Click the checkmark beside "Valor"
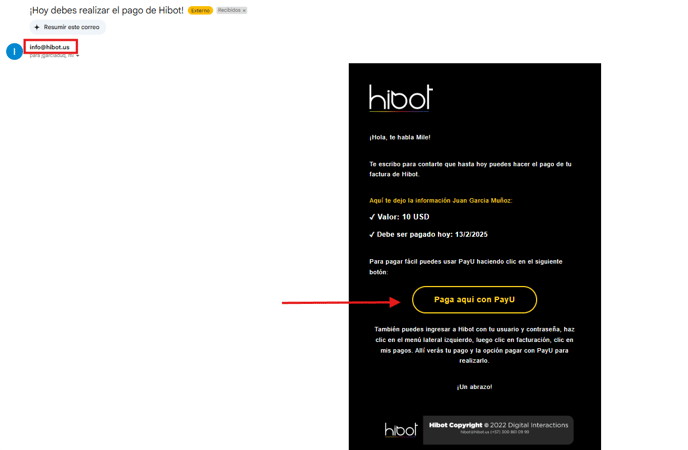The width and height of the screenshot is (688, 450). (372, 217)
